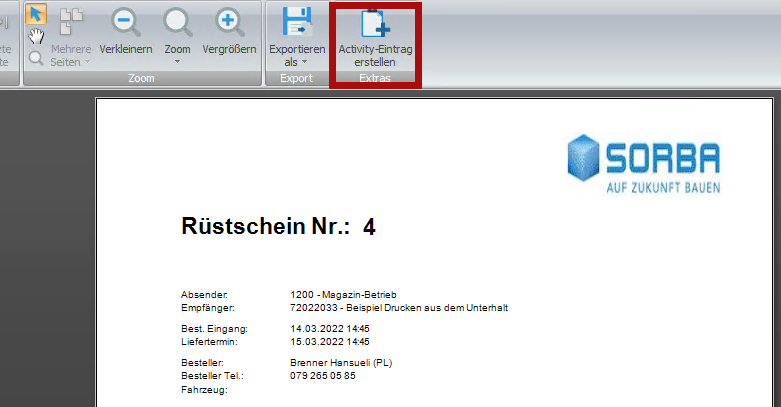Choose the small magnifier tool
Viewport: 781px width, 407px height.
click(35, 58)
